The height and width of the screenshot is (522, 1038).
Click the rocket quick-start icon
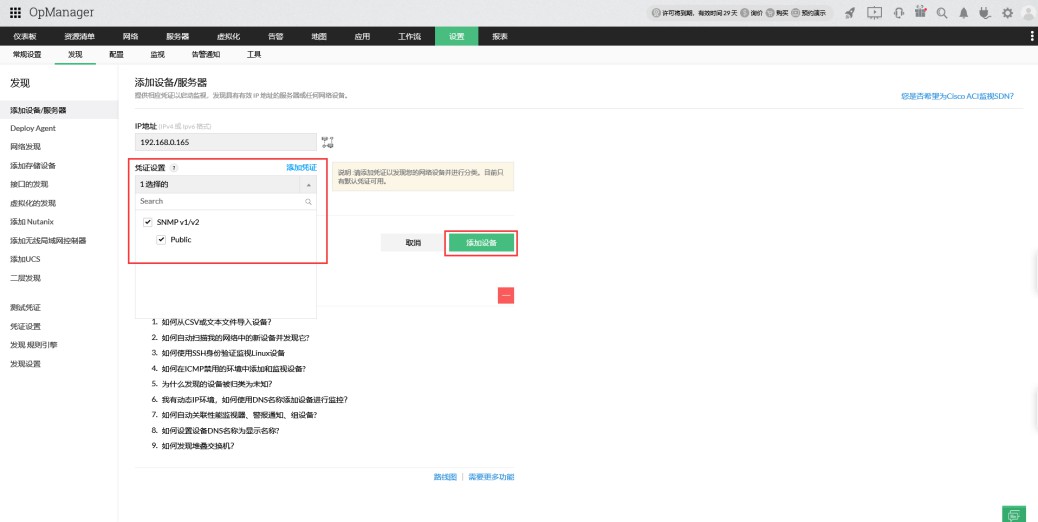pyautogui.click(x=850, y=13)
